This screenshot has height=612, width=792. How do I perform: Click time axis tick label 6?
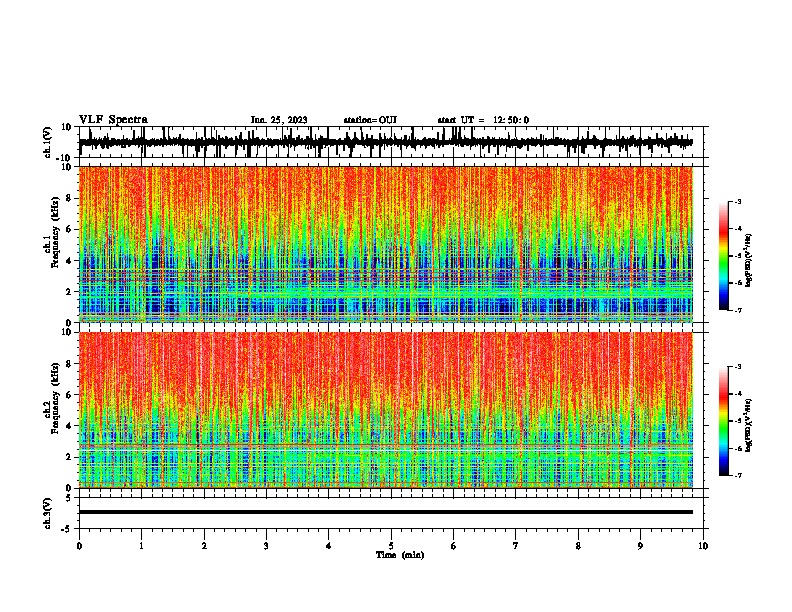pos(454,546)
